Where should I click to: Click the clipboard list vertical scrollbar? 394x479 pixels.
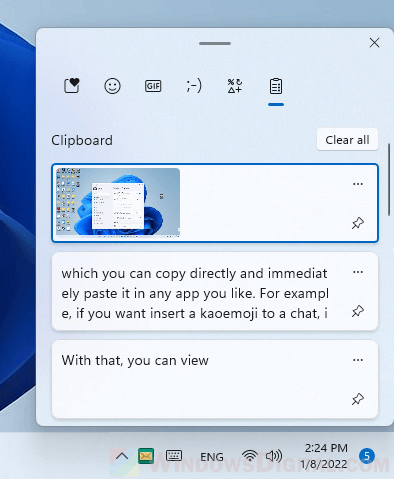click(x=389, y=180)
